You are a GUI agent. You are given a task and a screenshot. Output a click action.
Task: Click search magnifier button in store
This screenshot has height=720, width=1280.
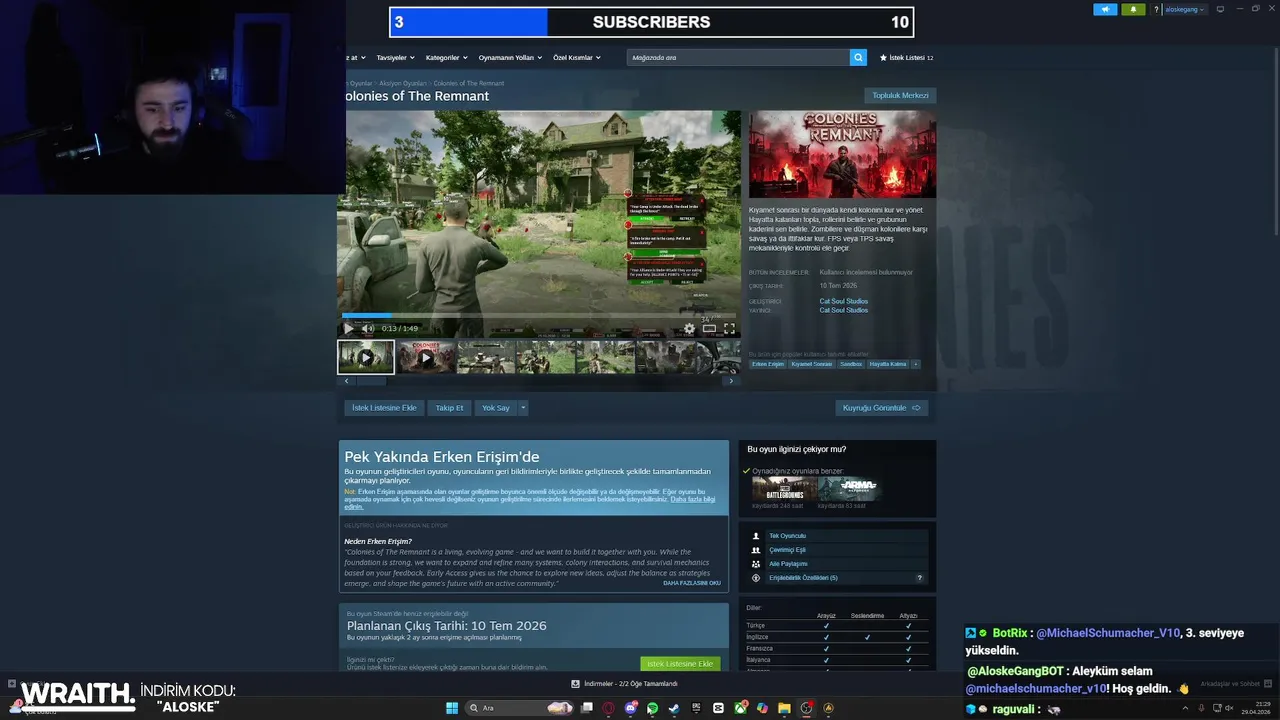click(x=858, y=57)
